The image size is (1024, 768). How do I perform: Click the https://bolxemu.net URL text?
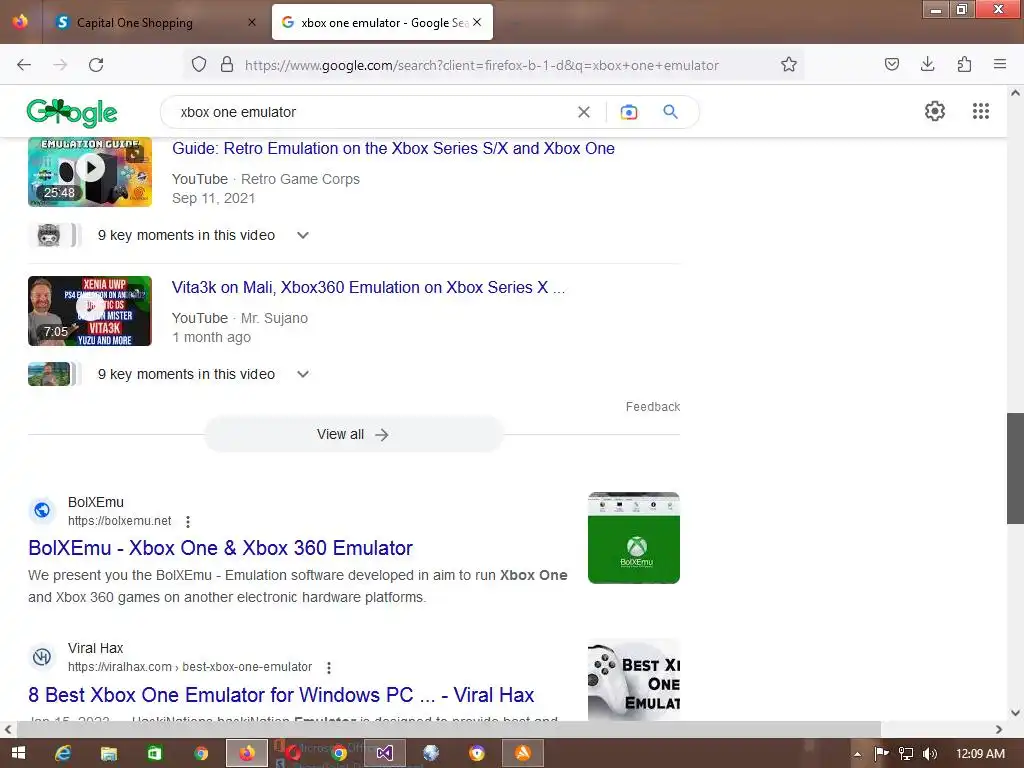(120, 521)
